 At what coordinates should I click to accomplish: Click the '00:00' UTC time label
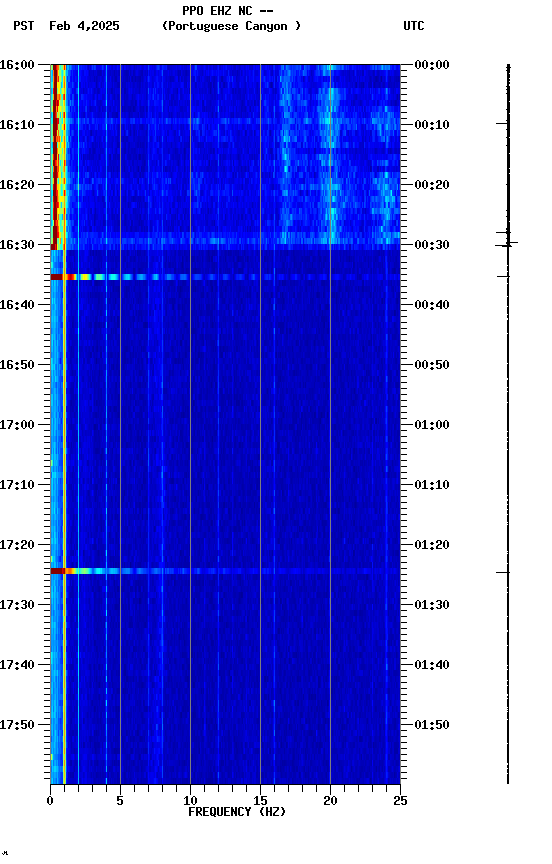[x=432, y=65]
